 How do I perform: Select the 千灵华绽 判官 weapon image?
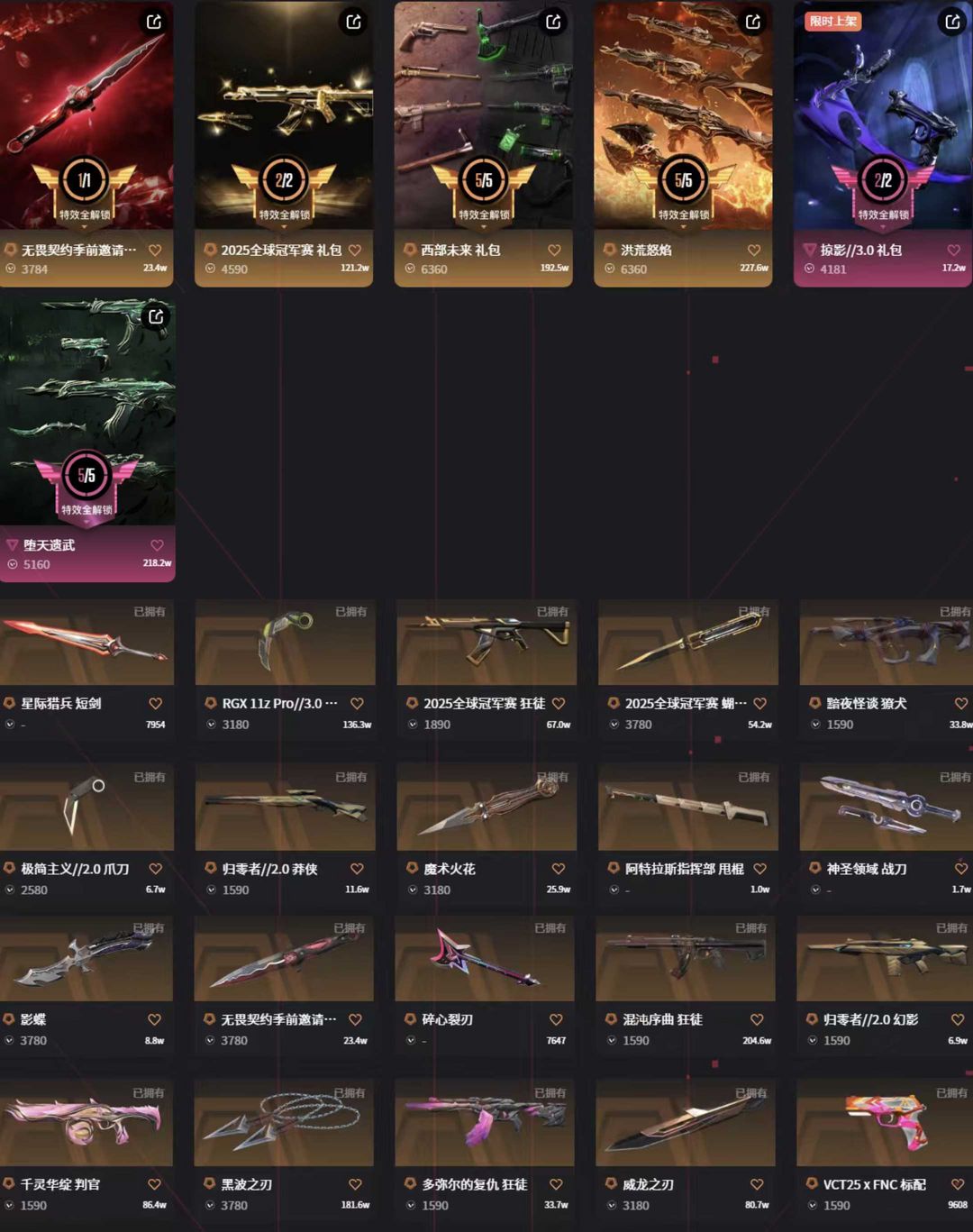[86, 1123]
